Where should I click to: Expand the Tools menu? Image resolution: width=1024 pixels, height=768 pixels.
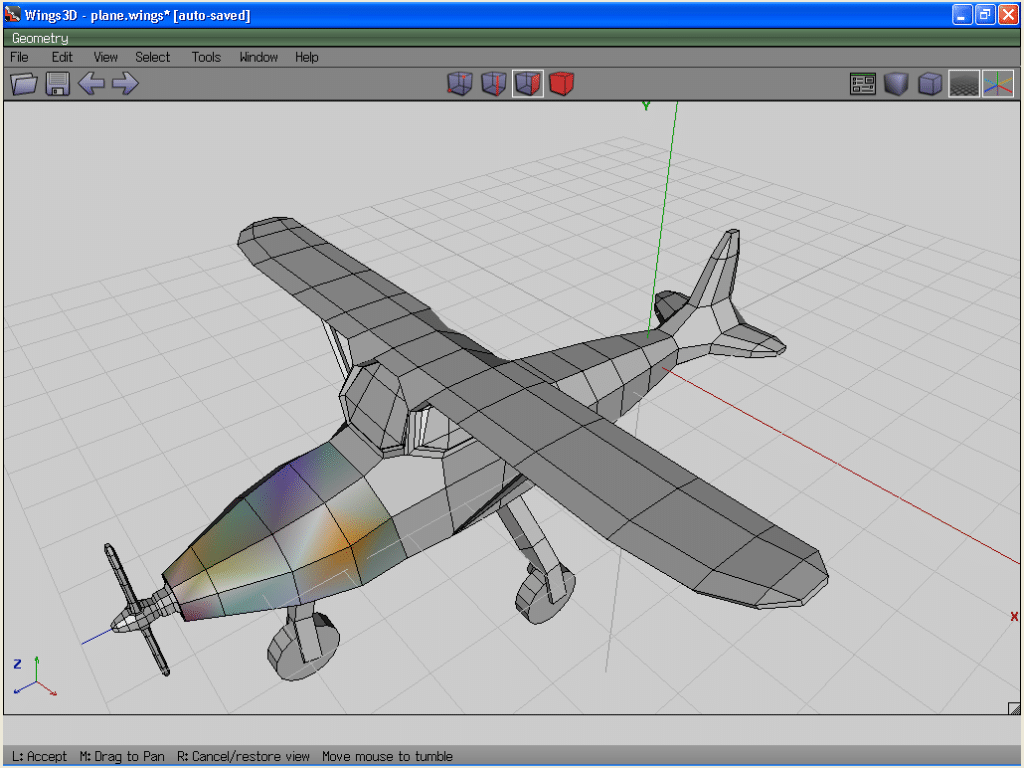click(206, 57)
